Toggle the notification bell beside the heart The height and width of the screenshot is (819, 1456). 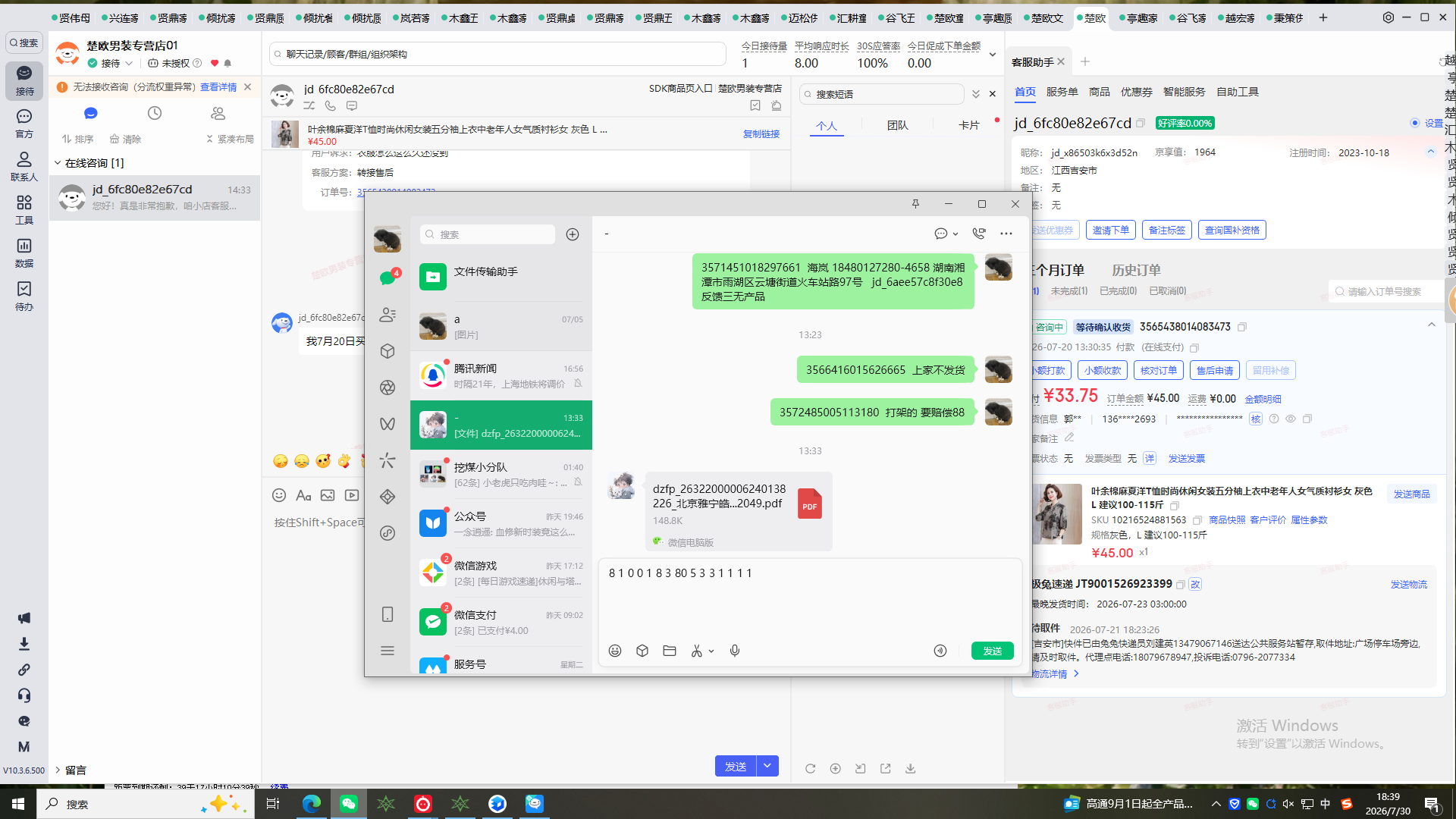pyautogui.click(x=227, y=63)
